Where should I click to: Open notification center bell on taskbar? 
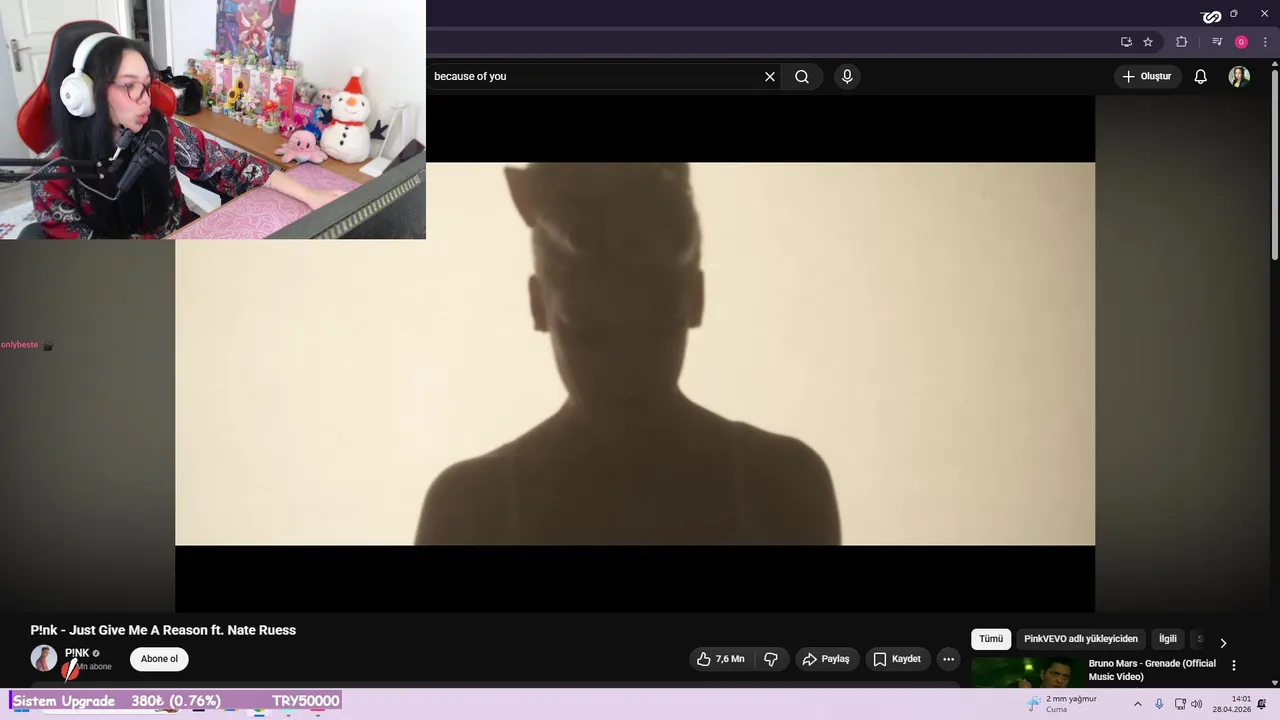1262,704
